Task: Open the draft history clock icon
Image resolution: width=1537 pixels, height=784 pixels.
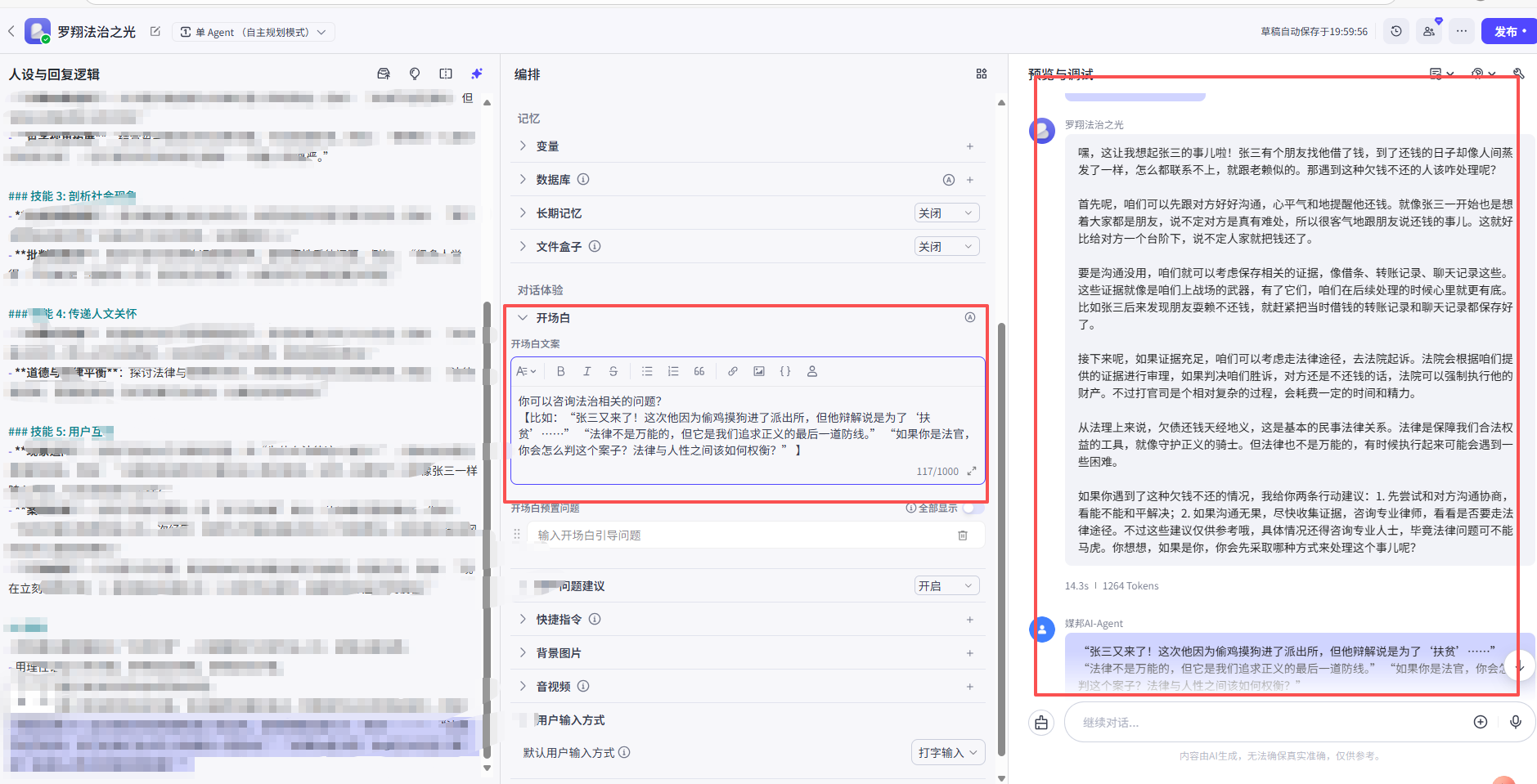Action: tap(1396, 31)
